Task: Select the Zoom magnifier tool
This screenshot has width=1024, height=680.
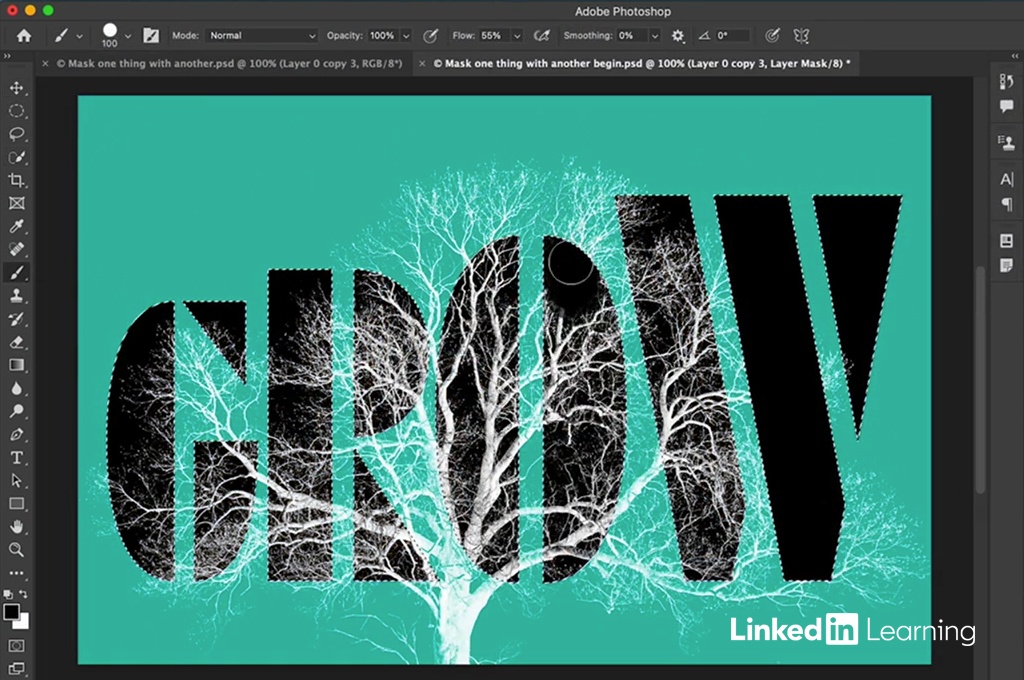Action: pos(16,550)
